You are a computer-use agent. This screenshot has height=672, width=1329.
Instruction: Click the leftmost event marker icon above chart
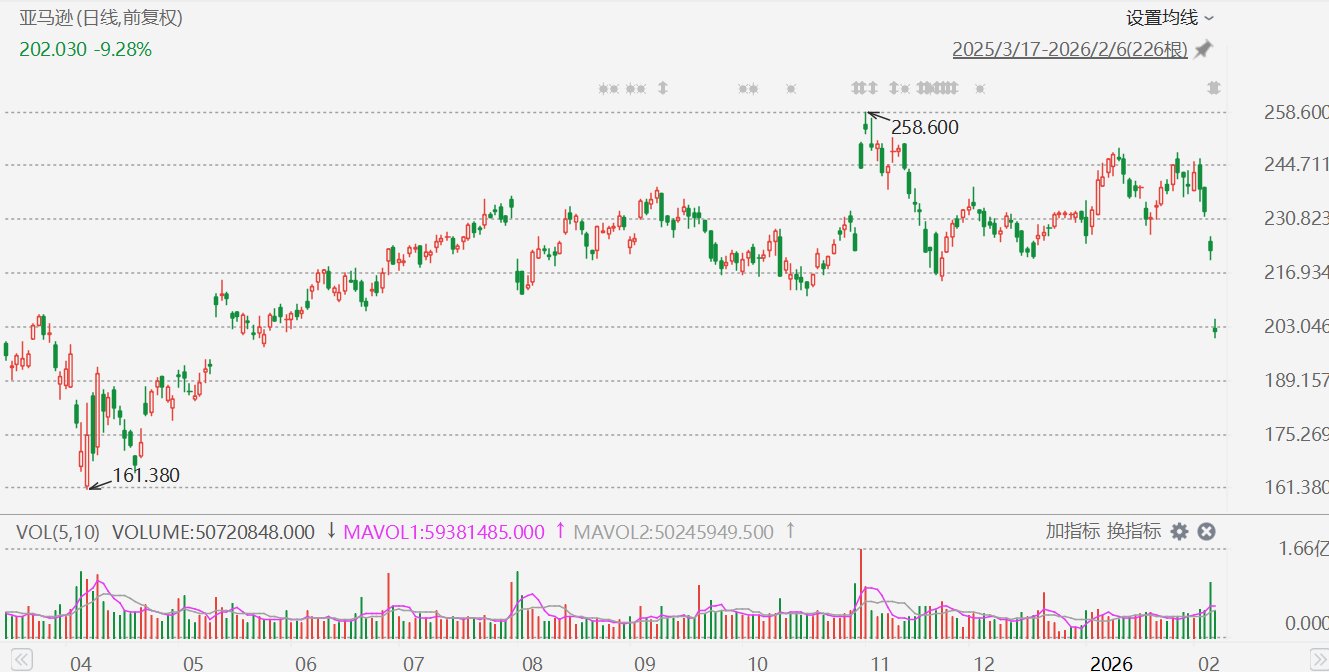603,88
